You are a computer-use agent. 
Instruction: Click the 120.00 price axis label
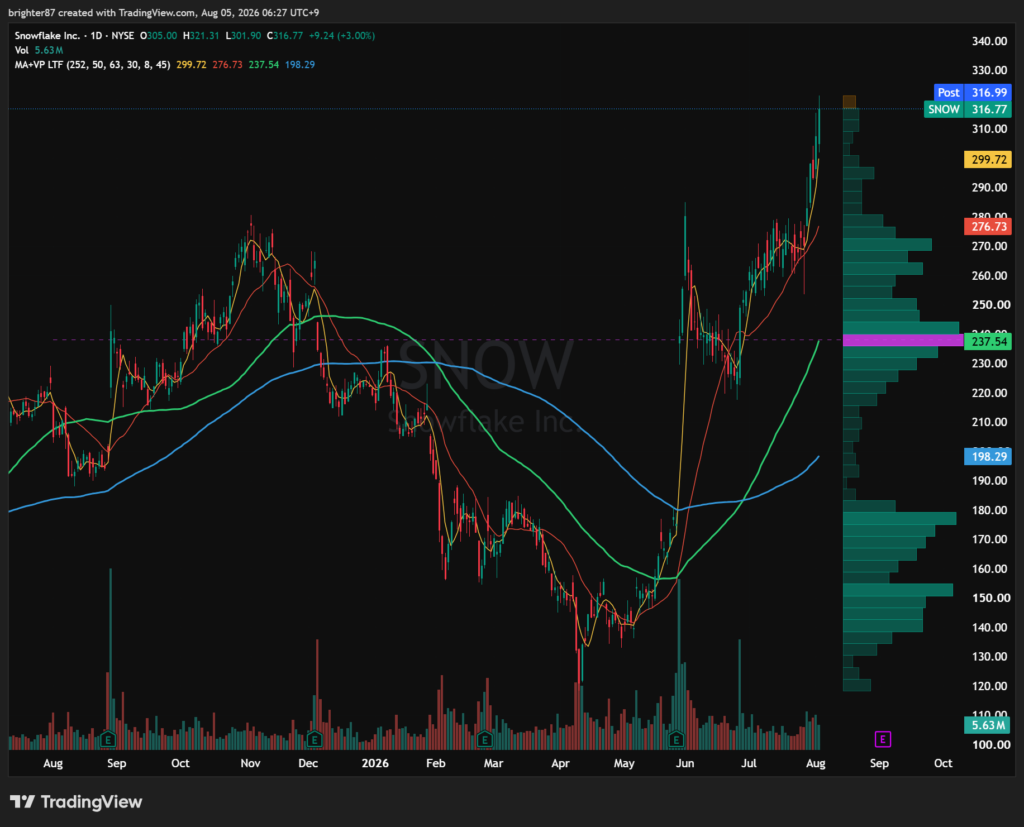pyautogui.click(x=989, y=686)
